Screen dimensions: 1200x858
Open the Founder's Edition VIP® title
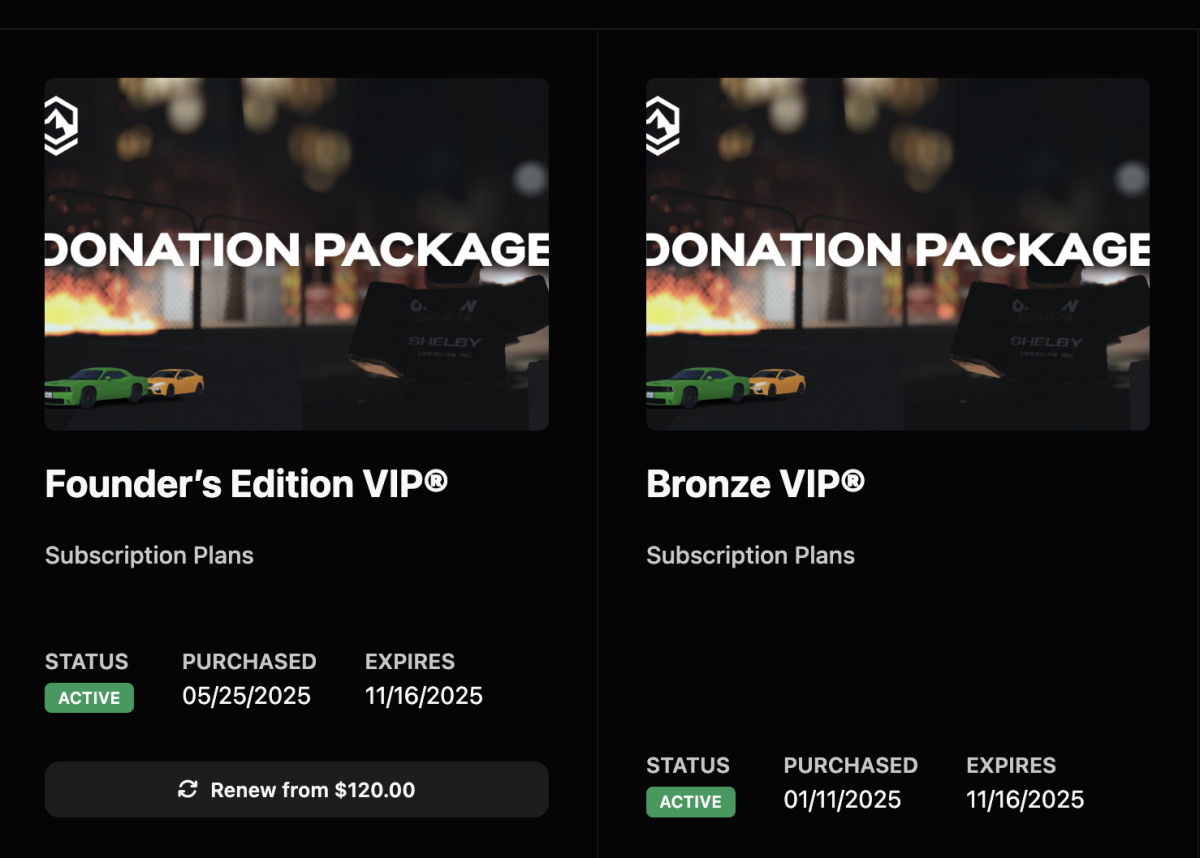click(246, 485)
